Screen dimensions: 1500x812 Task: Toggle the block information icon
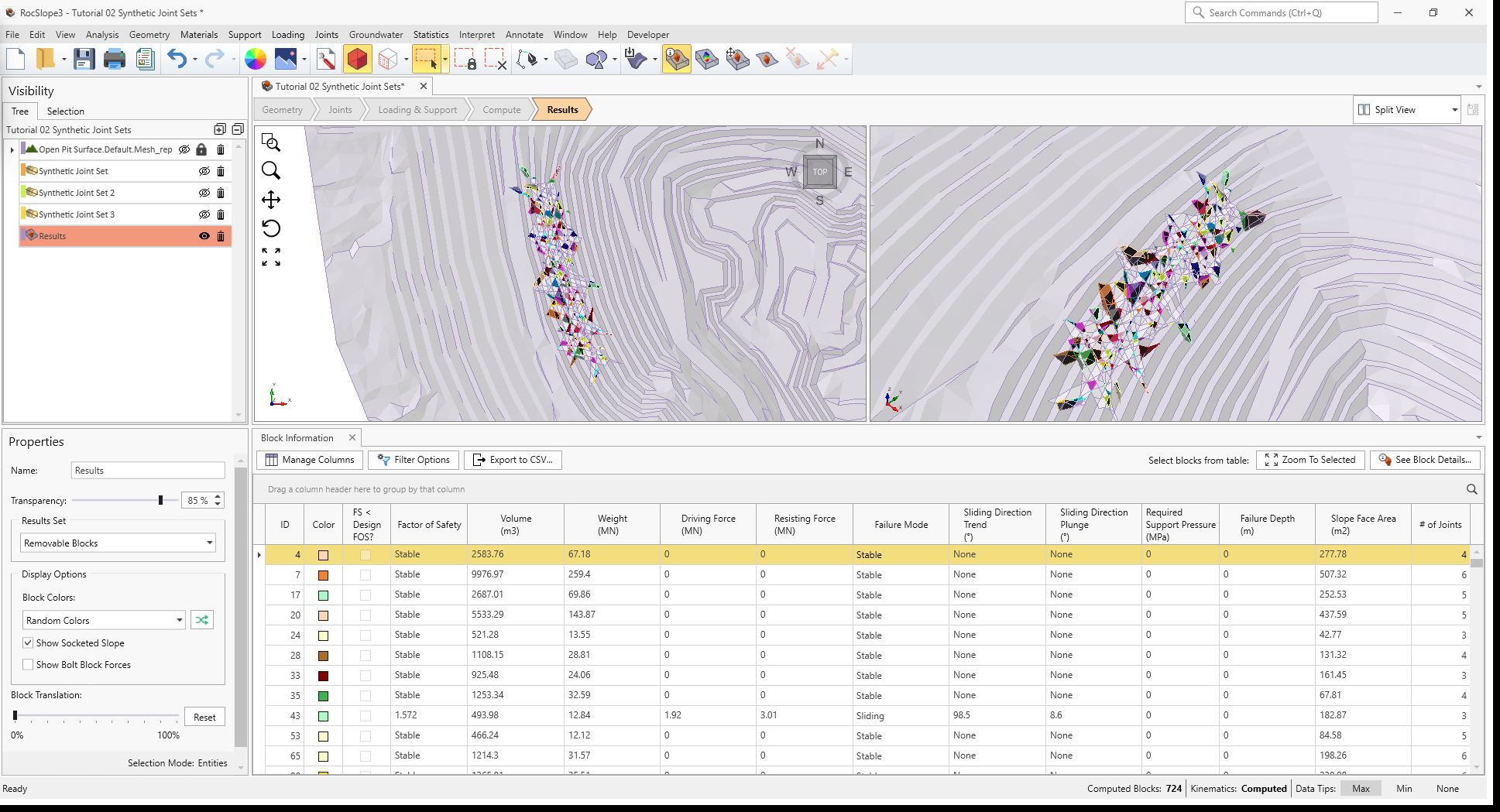tap(677, 59)
